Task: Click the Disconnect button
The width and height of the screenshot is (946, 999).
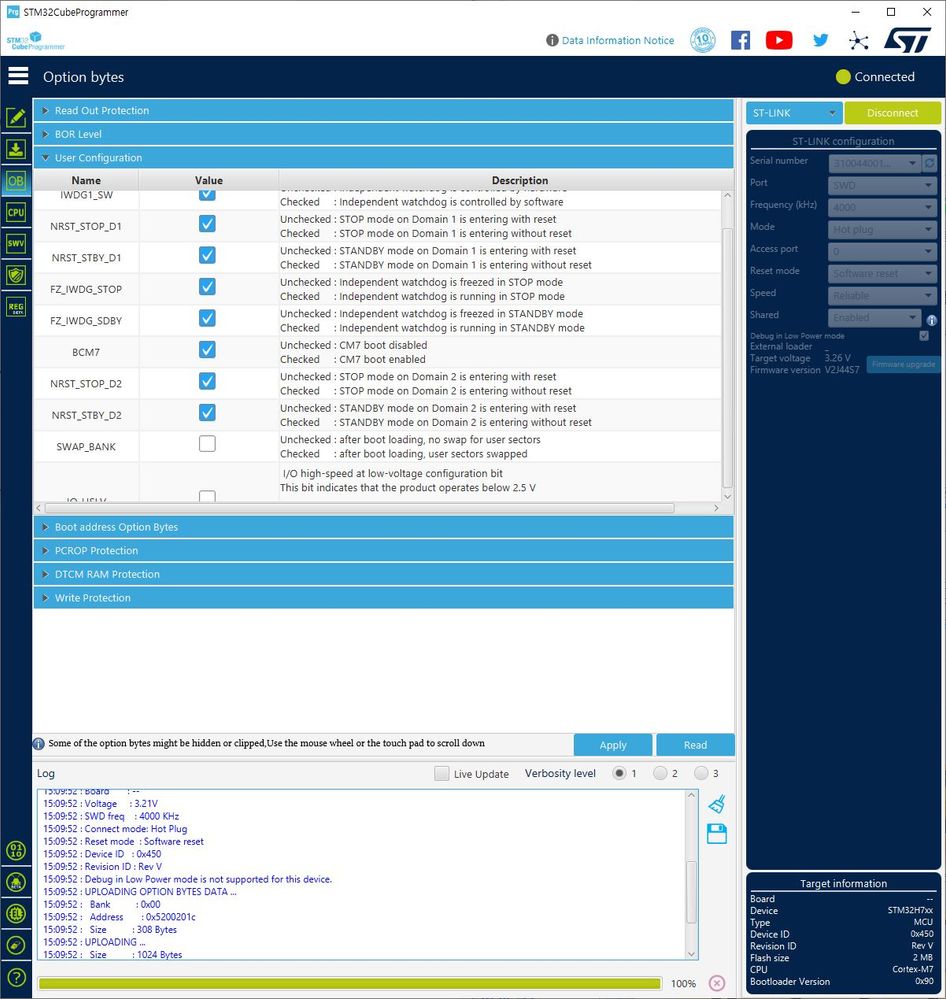Action: 892,113
